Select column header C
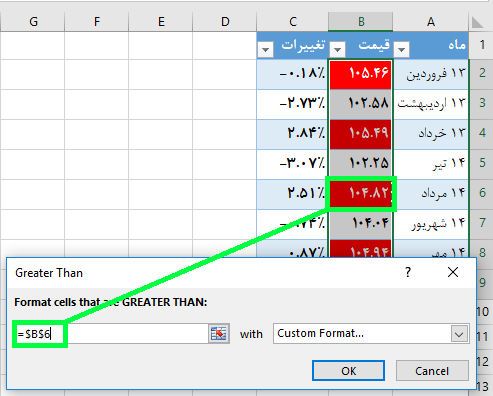The width and height of the screenshot is (493, 396). pyautogui.click(x=292, y=22)
